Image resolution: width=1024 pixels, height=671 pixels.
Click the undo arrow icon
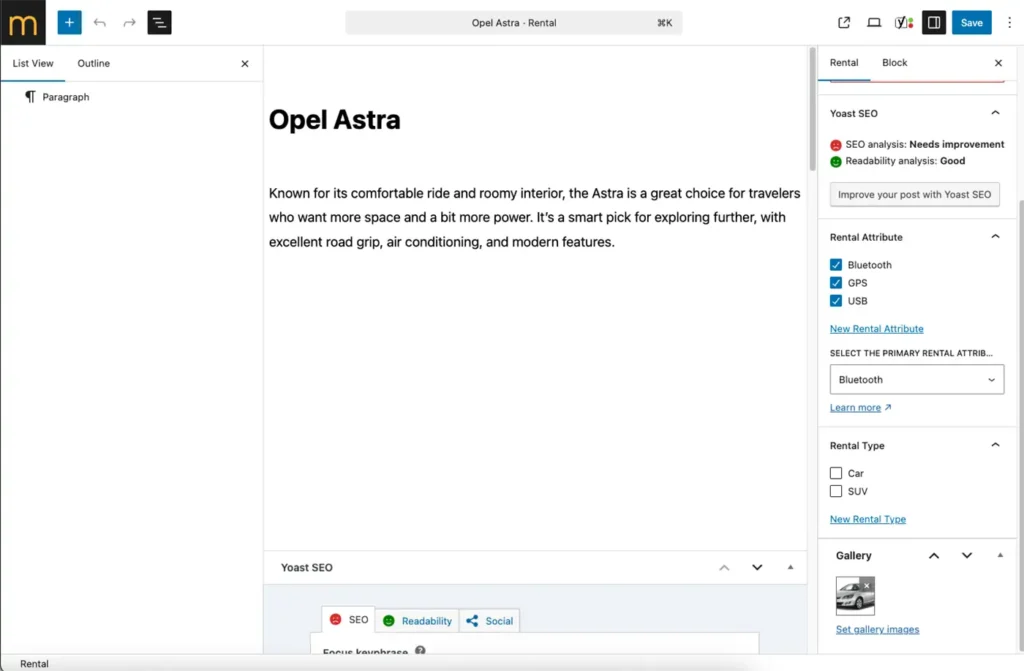(x=99, y=22)
